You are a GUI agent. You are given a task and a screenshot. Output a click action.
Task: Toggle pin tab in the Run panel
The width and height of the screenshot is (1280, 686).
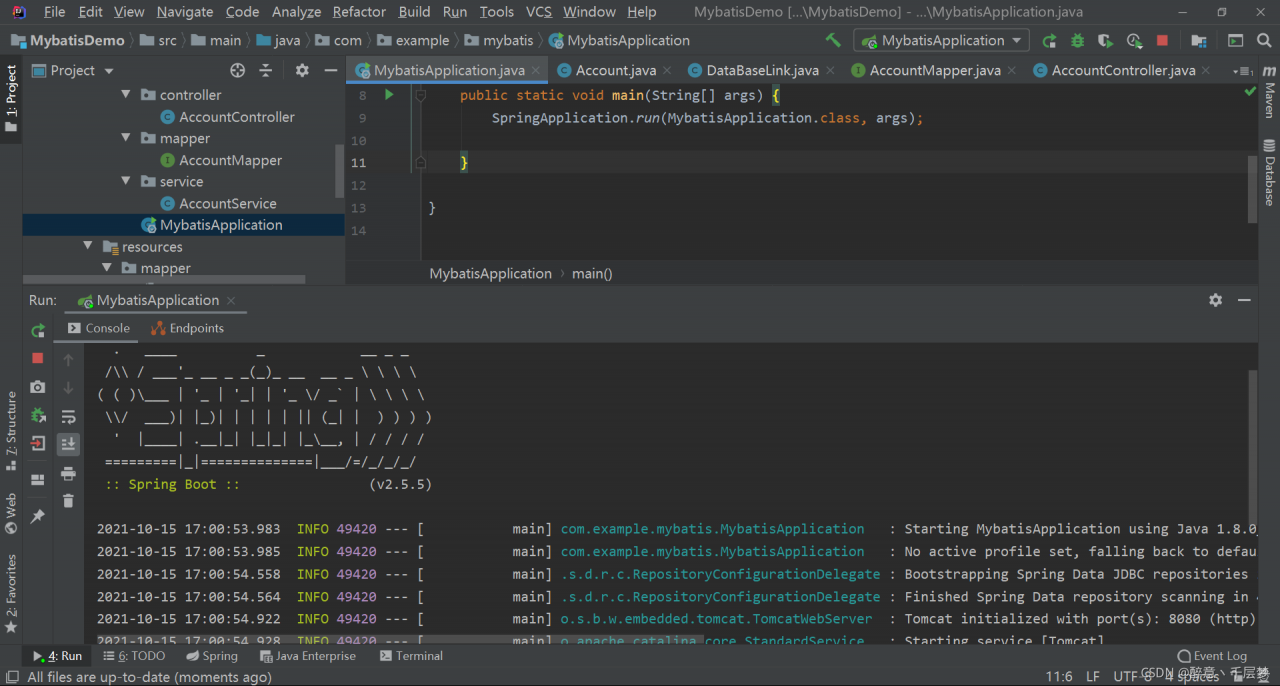point(38,516)
